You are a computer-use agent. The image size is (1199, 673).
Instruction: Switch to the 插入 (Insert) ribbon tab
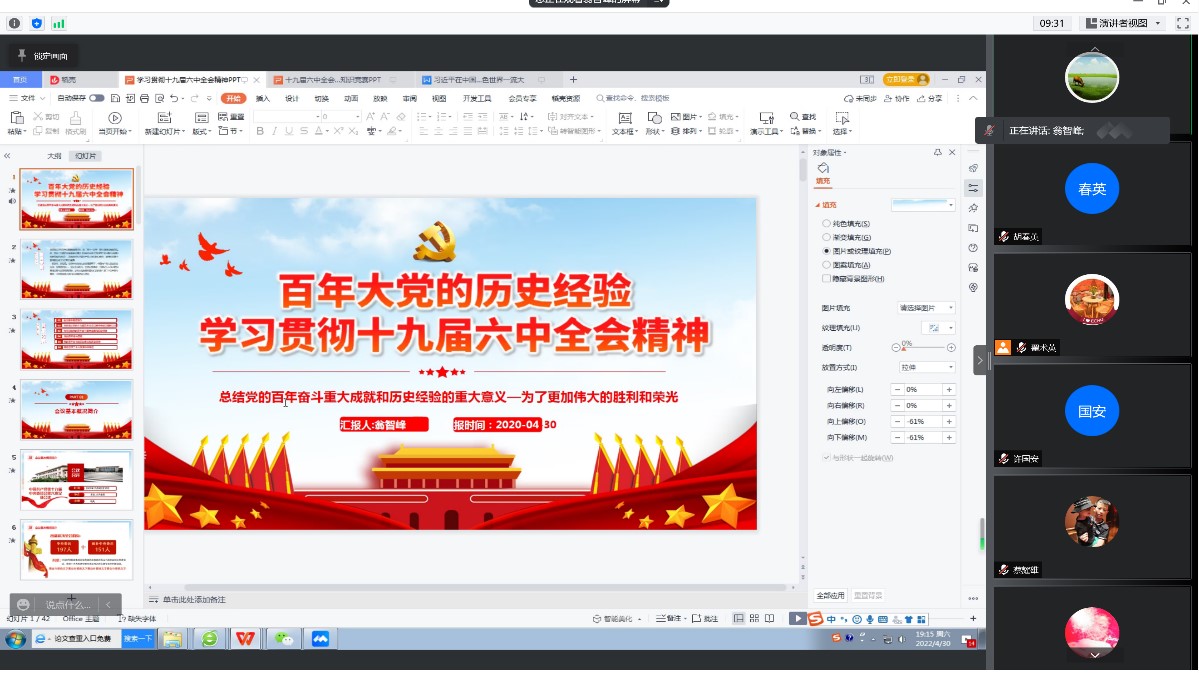[263, 99]
